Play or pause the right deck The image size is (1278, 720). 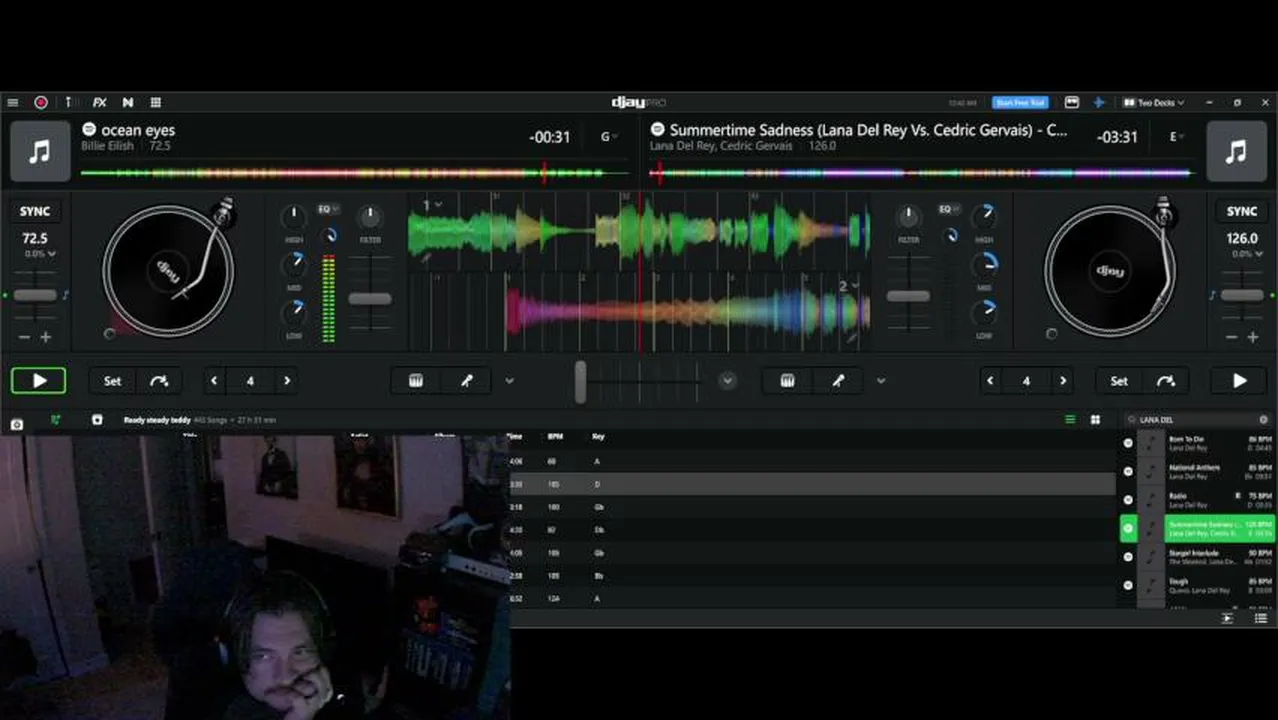[x=1239, y=381]
